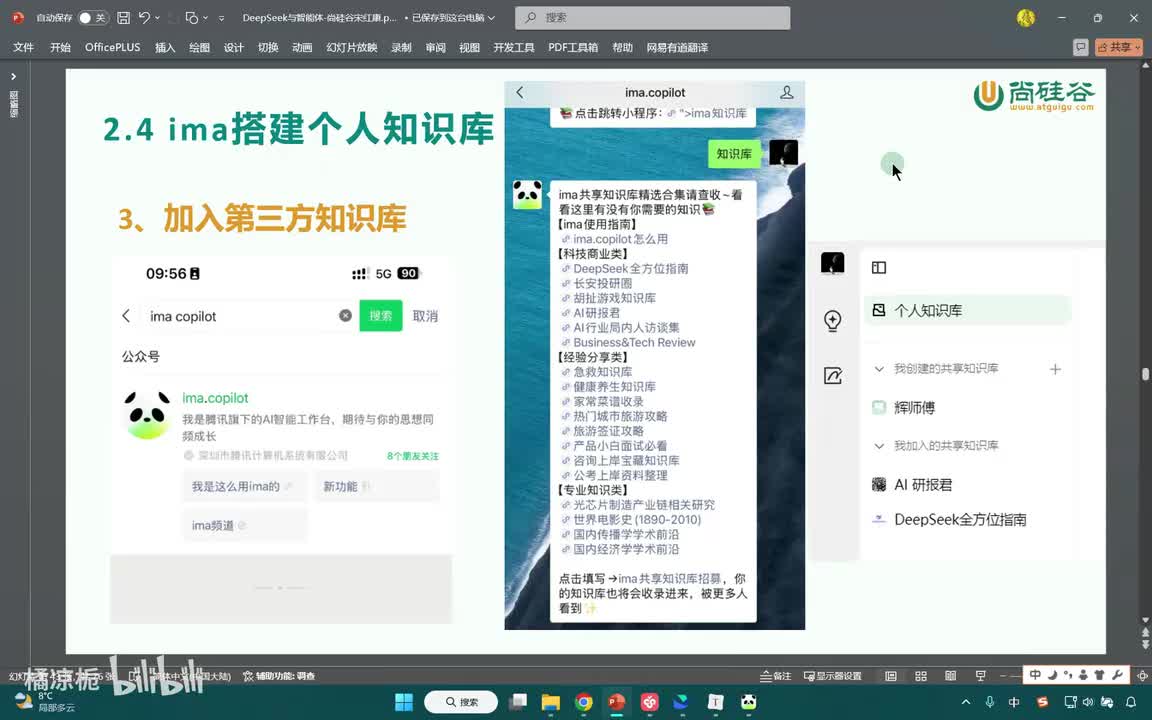The height and width of the screenshot is (720, 1152).
Task: Switch to Normal view icon
Action: [x=890, y=676]
